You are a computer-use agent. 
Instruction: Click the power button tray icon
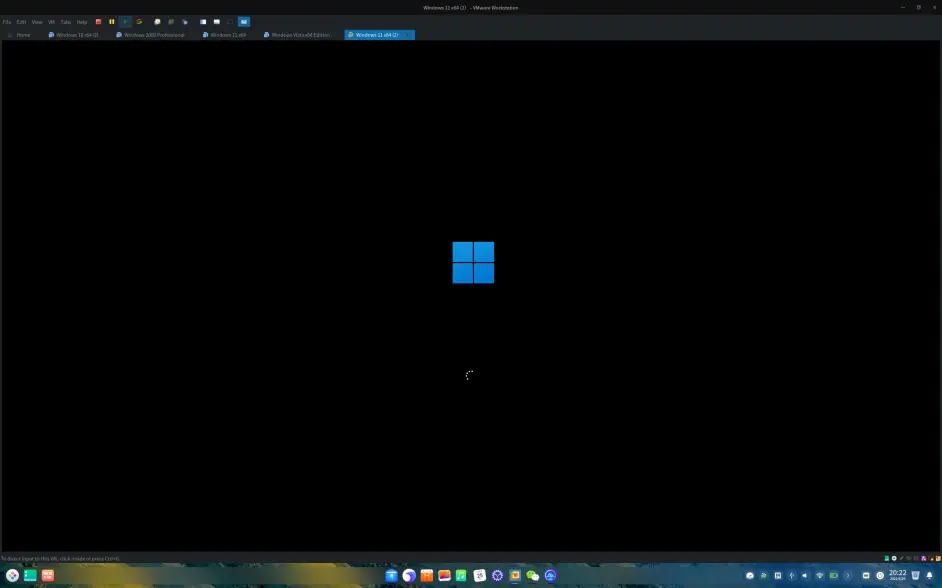[880, 575]
